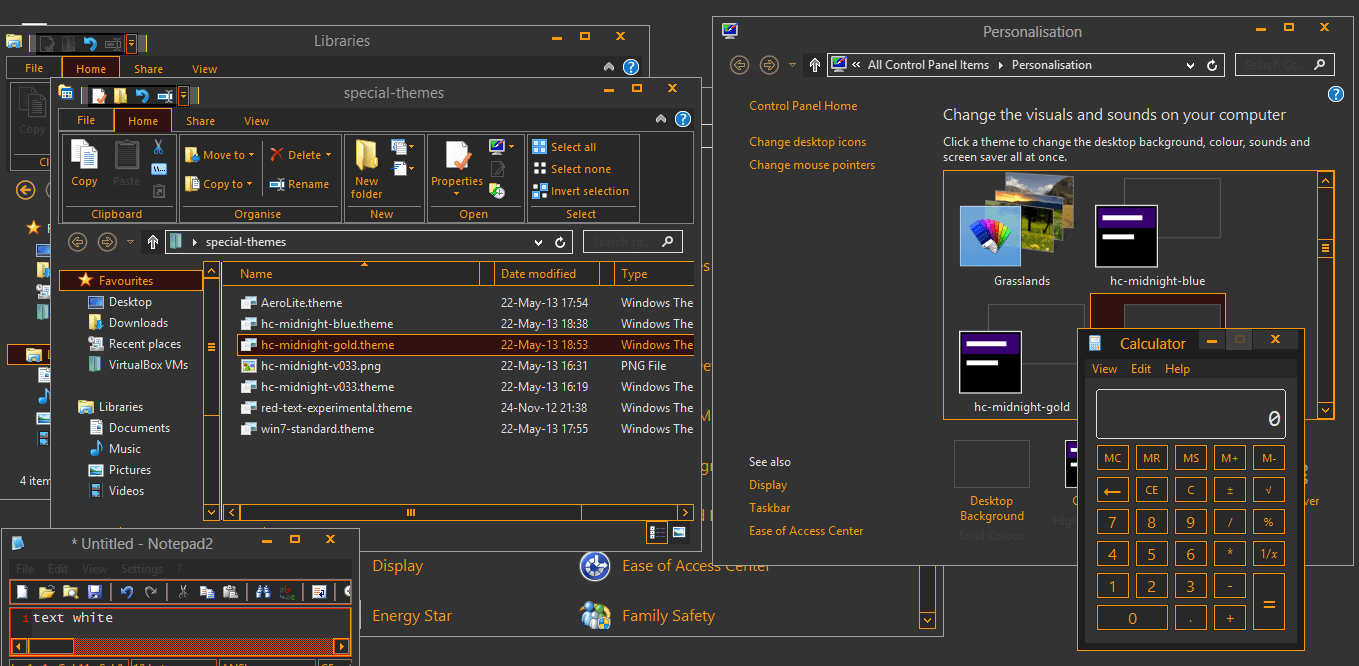
Task: Click the Save icon in Notepad2 toolbar
Action: [x=95, y=592]
